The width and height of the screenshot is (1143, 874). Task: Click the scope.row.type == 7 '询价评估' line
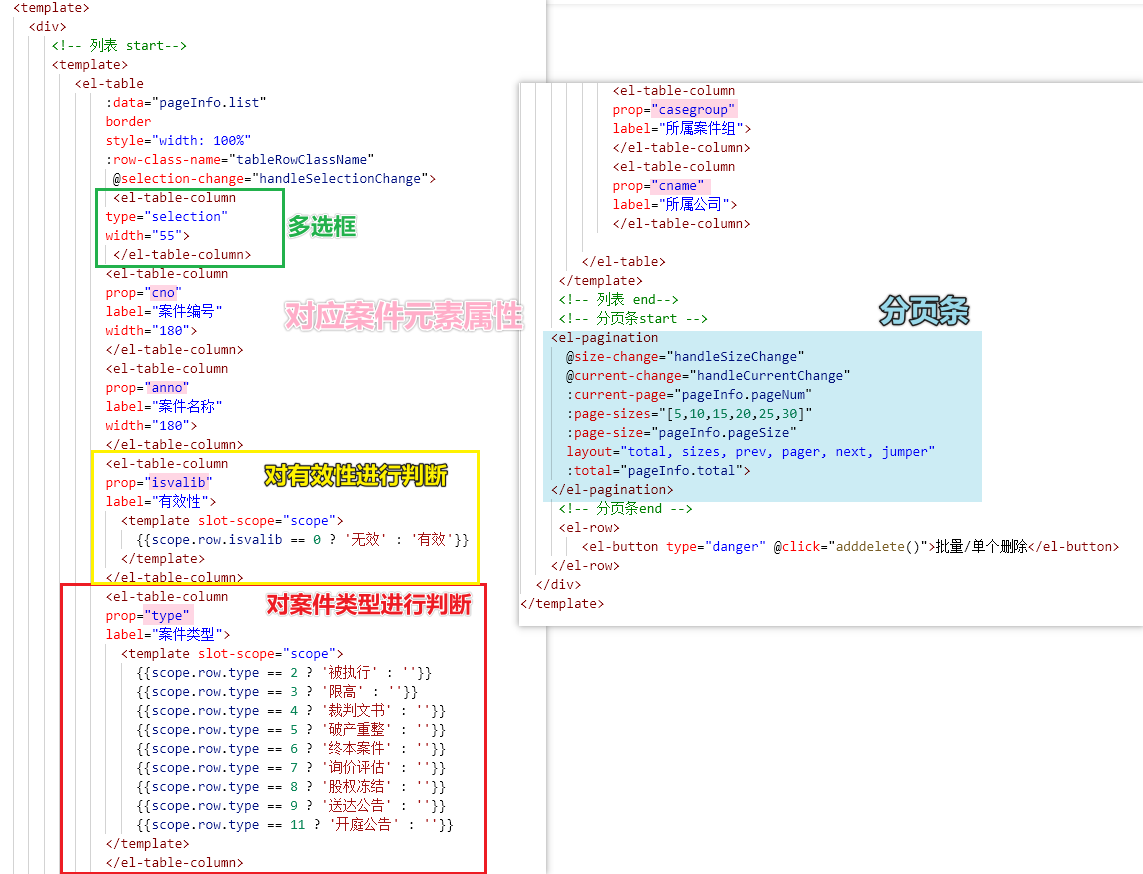[x=291, y=768]
